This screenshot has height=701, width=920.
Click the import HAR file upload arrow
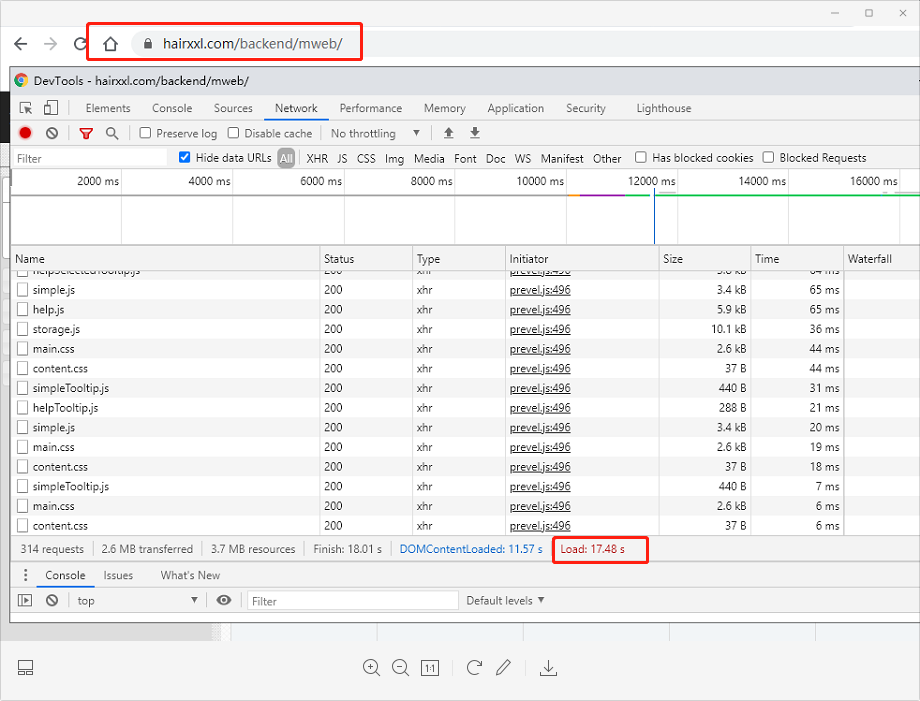coord(448,133)
